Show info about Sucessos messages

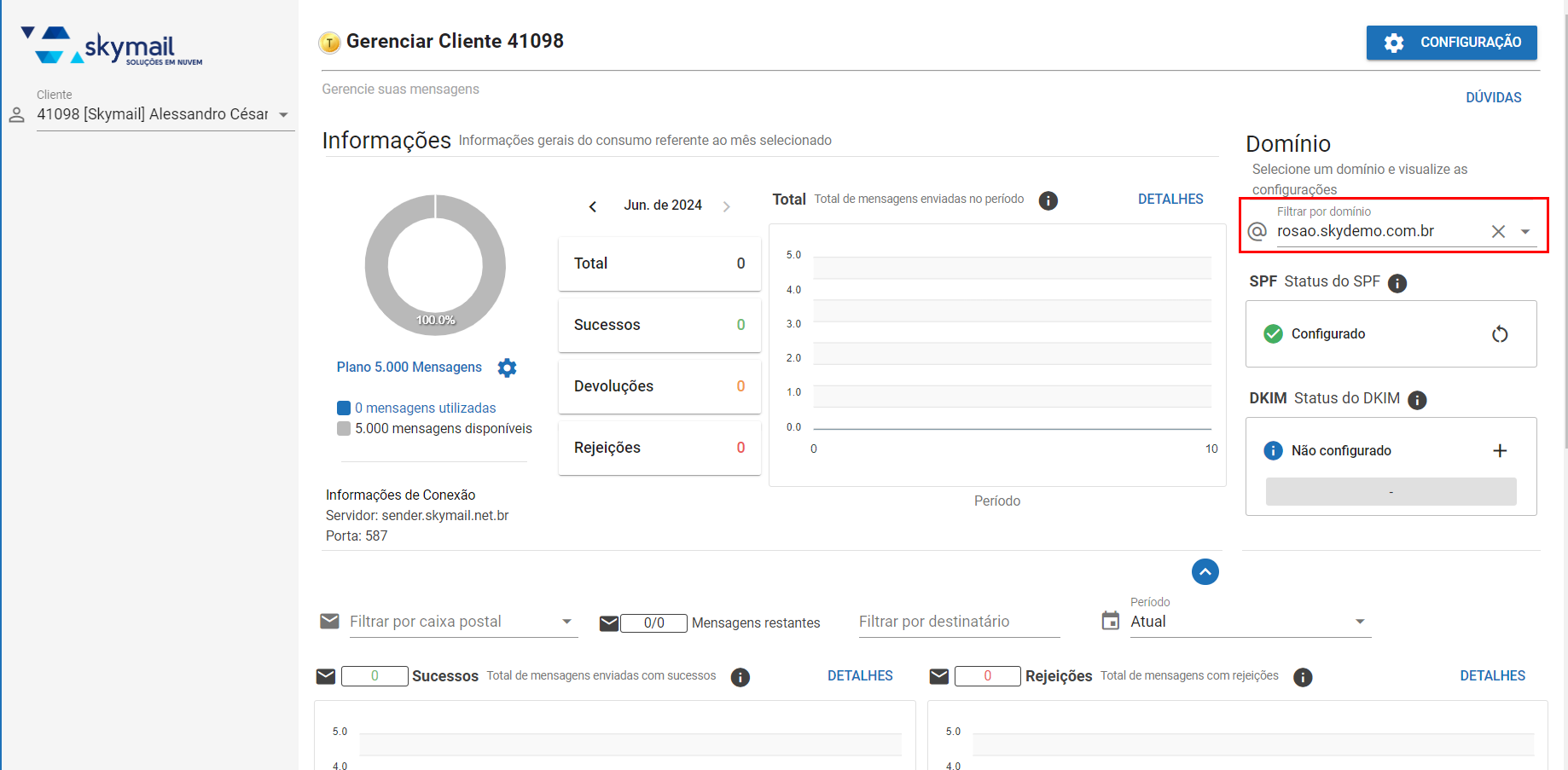[x=740, y=678]
